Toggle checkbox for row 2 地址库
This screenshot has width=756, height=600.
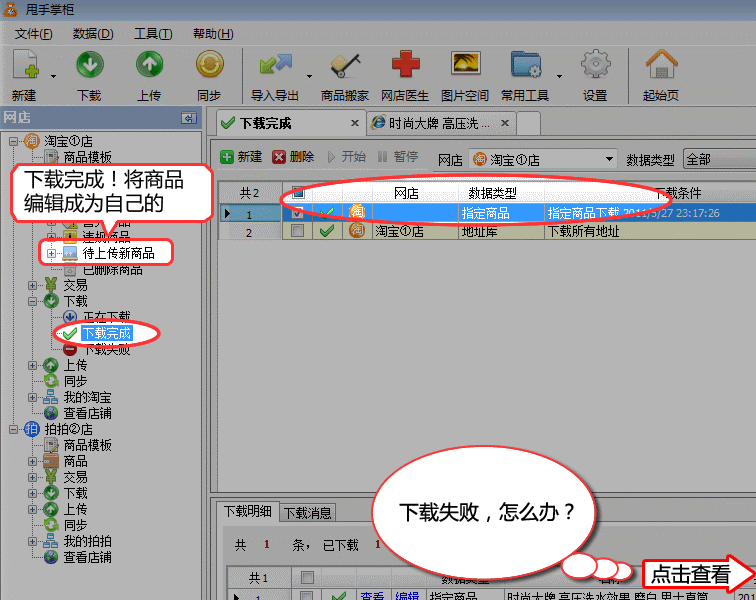[x=297, y=231]
